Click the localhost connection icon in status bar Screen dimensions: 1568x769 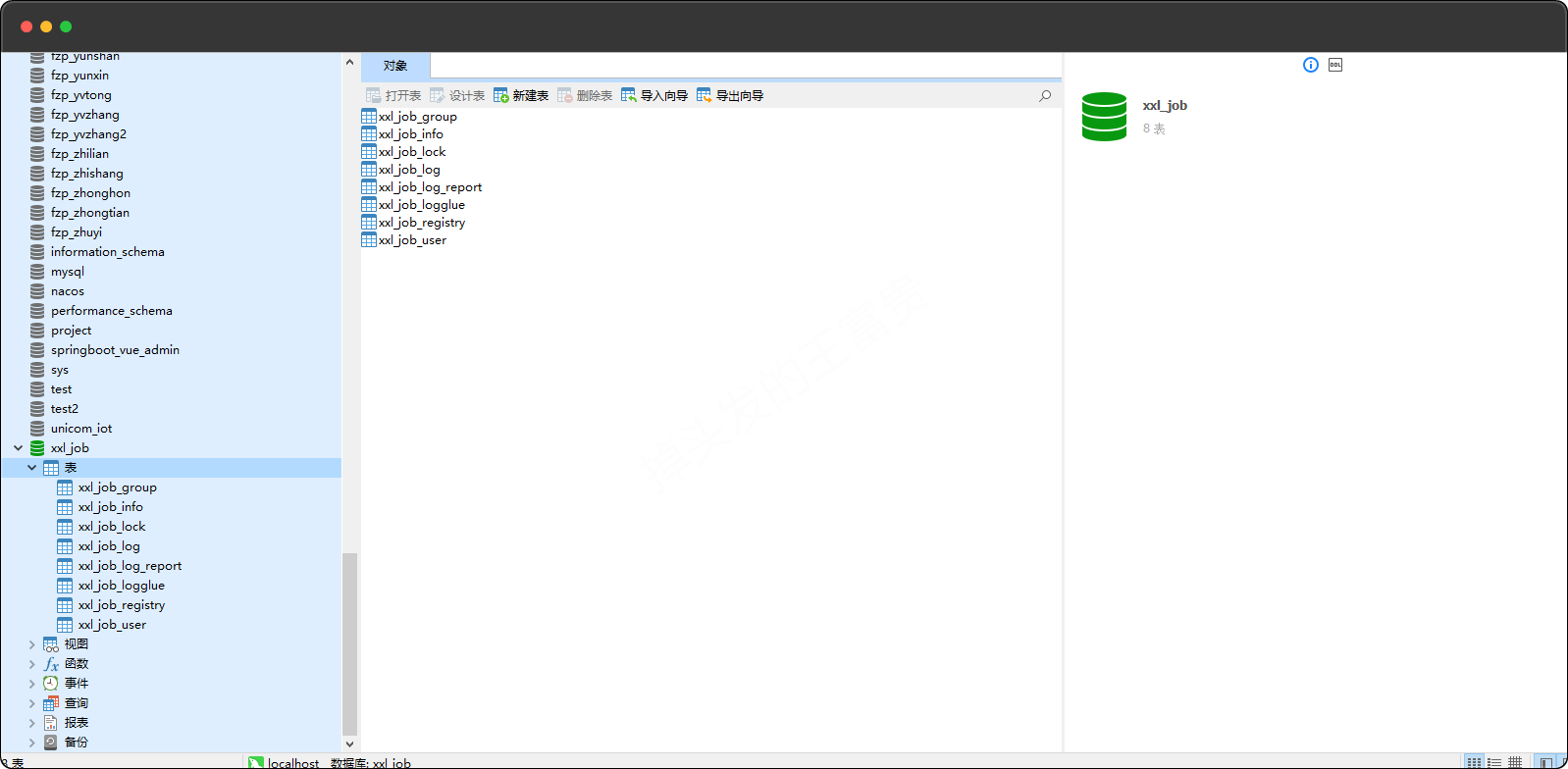click(256, 762)
